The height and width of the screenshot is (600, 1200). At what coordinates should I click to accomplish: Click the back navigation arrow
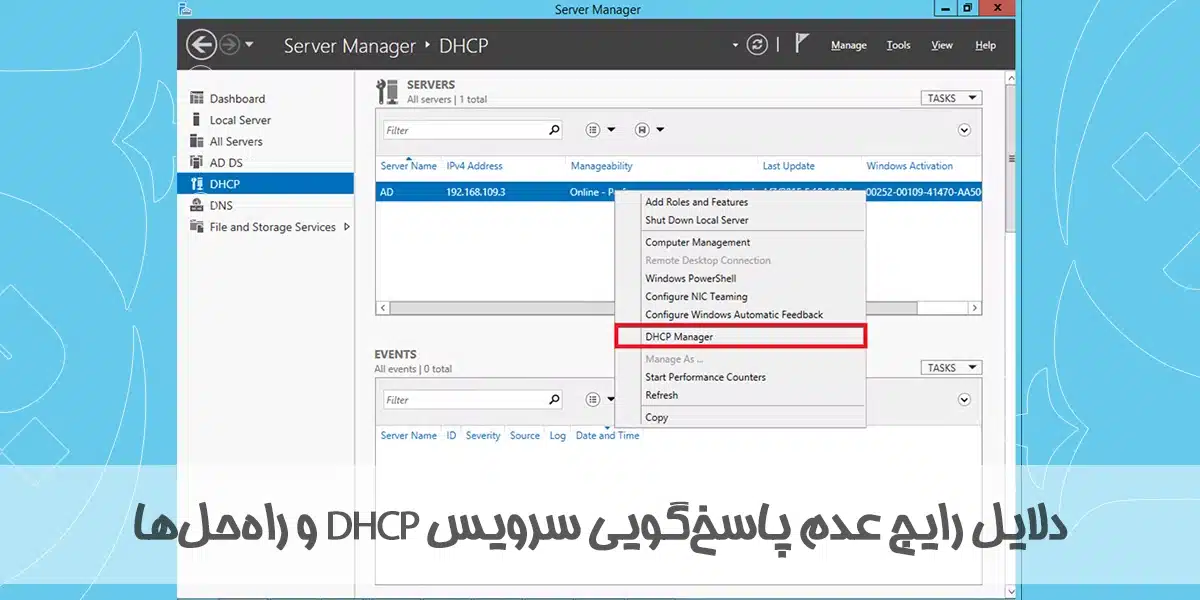(x=202, y=45)
